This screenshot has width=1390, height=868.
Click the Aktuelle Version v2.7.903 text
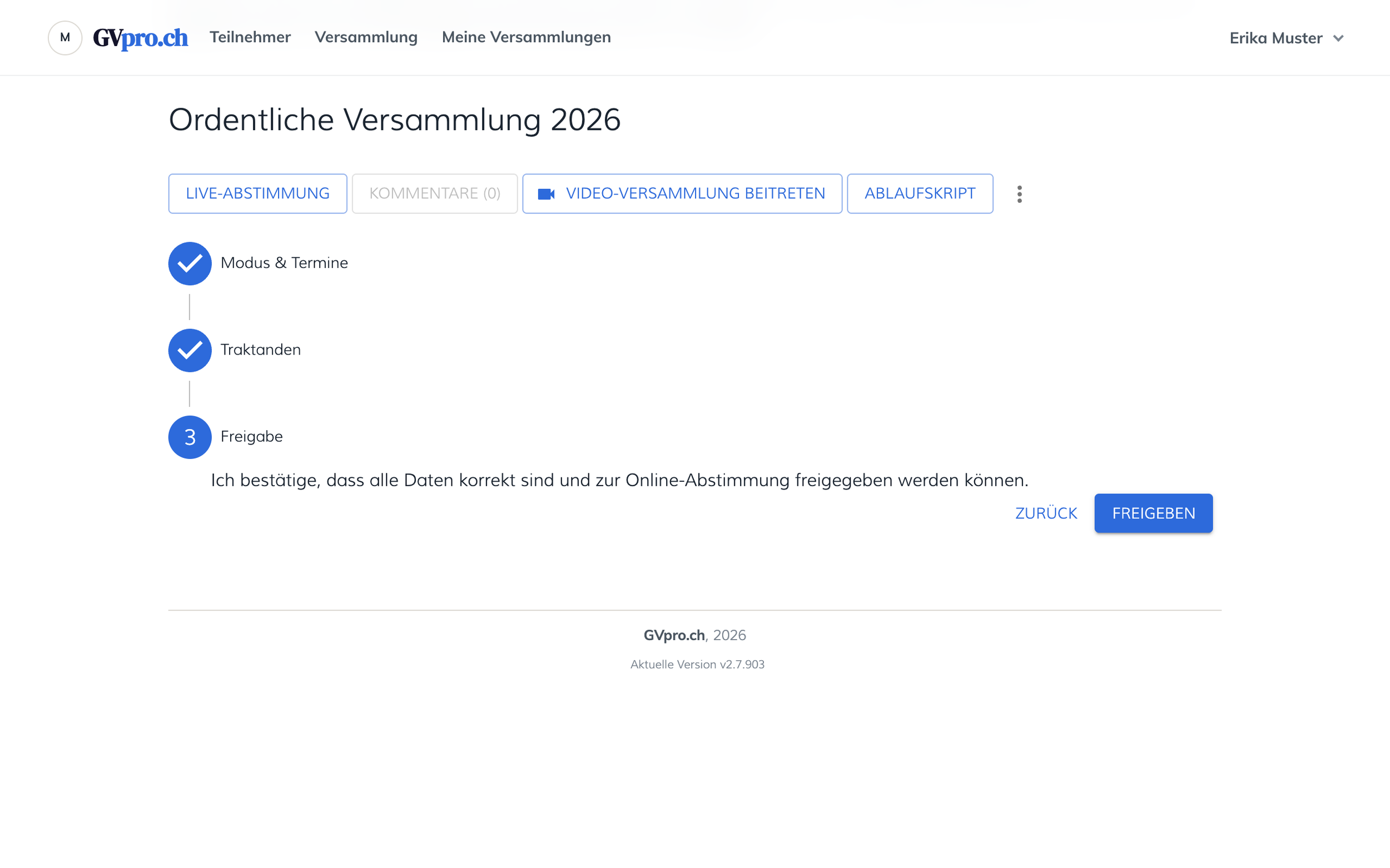[x=697, y=664]
